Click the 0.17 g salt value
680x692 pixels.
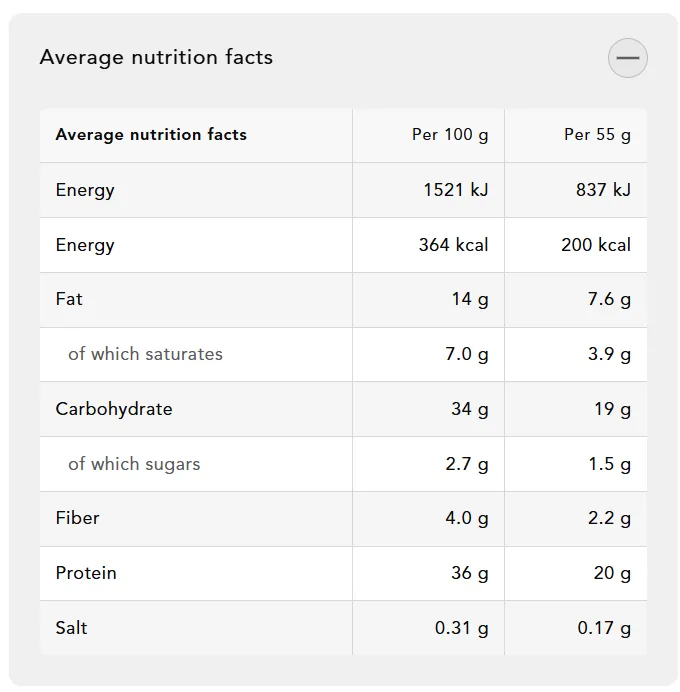pyautogui.click(x=604, y=628)
